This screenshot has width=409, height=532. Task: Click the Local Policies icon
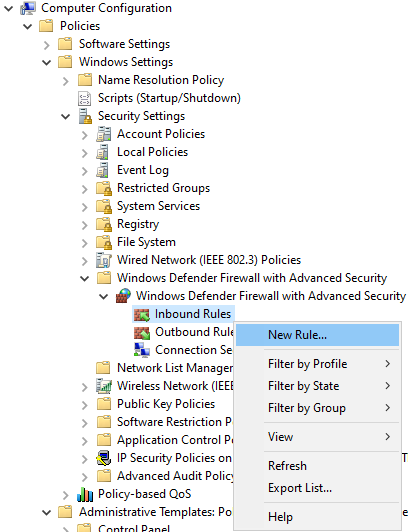click(x=103, y=152)
